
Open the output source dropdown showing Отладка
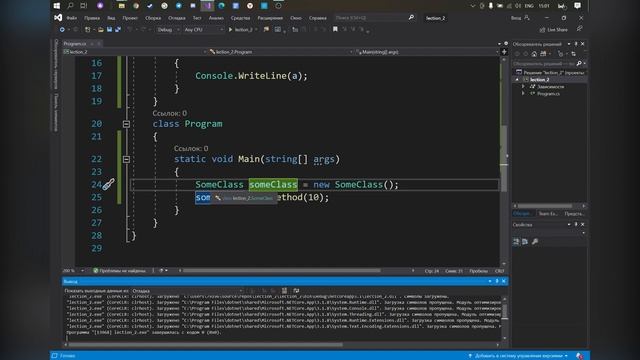tap(187, 291)
